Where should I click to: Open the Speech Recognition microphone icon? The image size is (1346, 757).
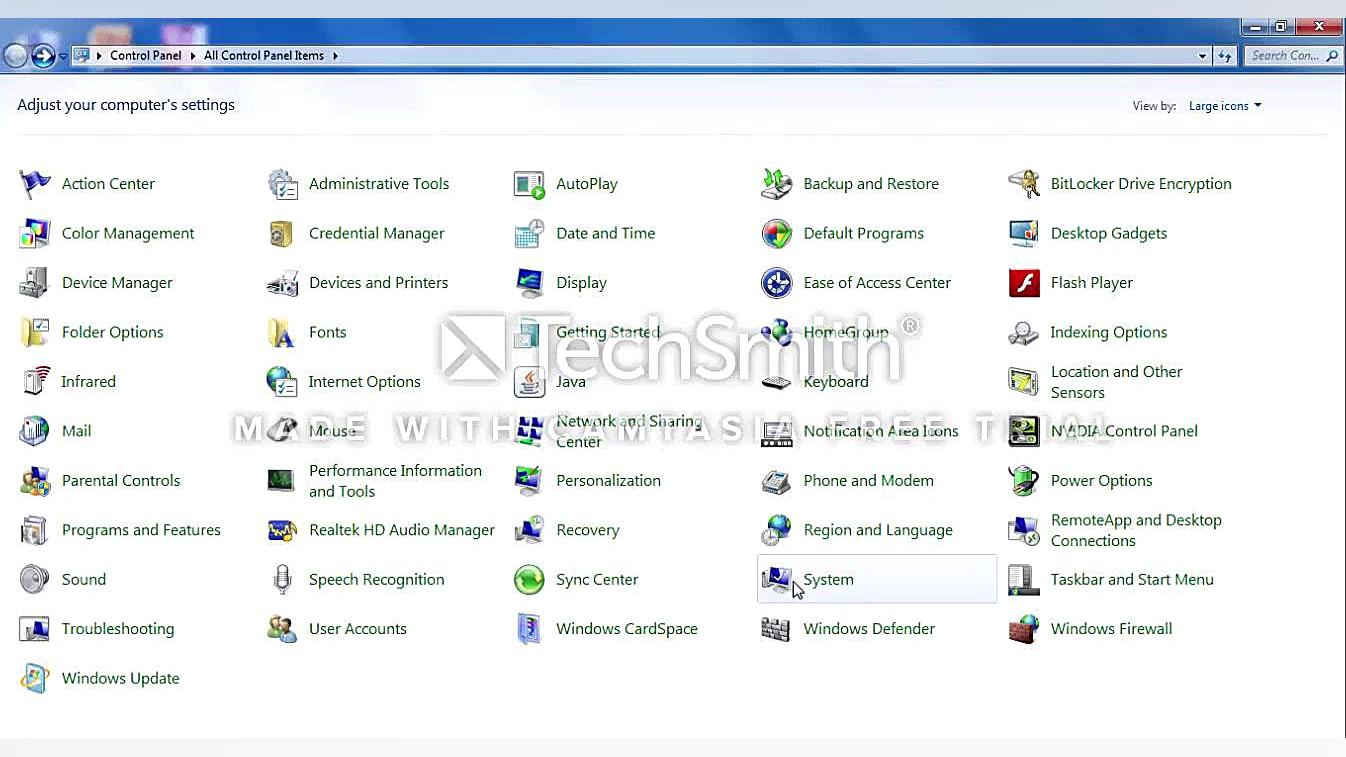point(282,580)
